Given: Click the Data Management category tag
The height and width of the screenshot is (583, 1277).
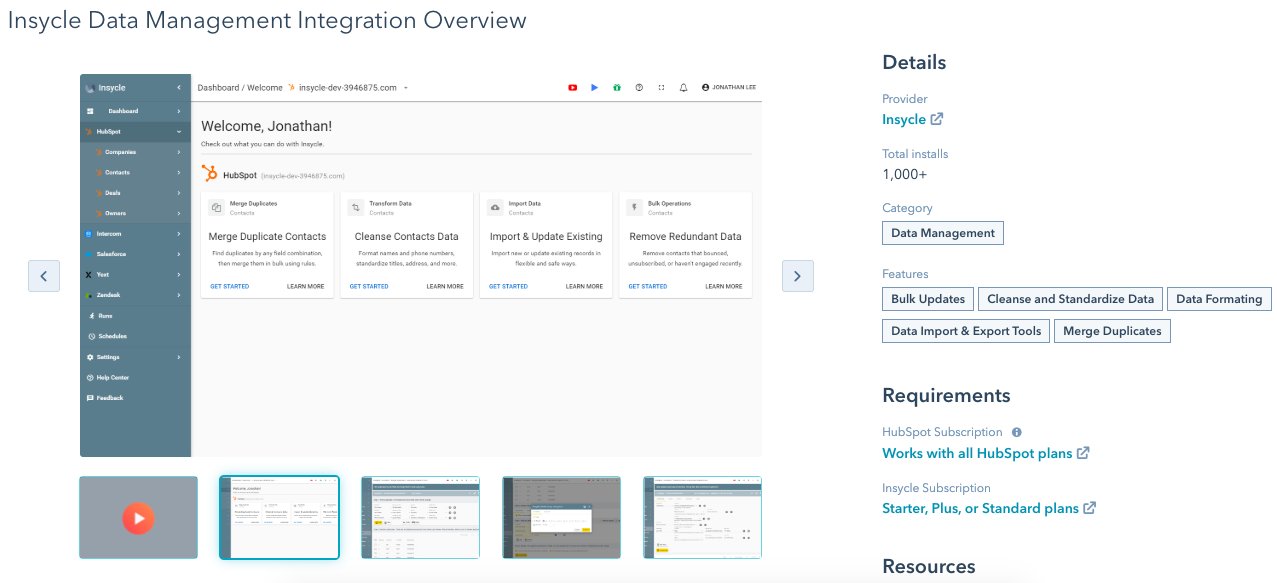Looking at the screenshot, I should click(x=943, y=233).
